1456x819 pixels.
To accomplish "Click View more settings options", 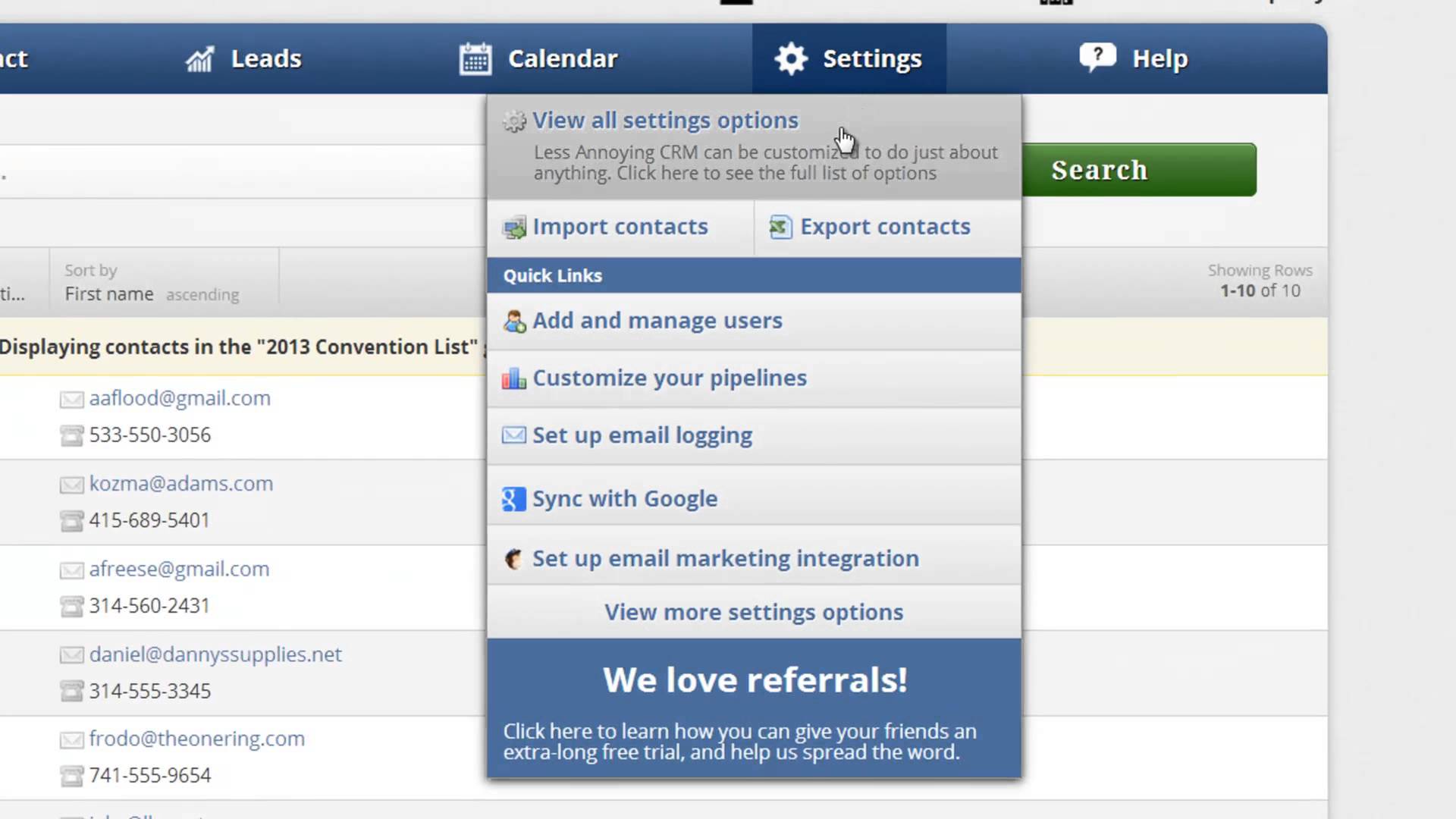I will coord(754,611).
